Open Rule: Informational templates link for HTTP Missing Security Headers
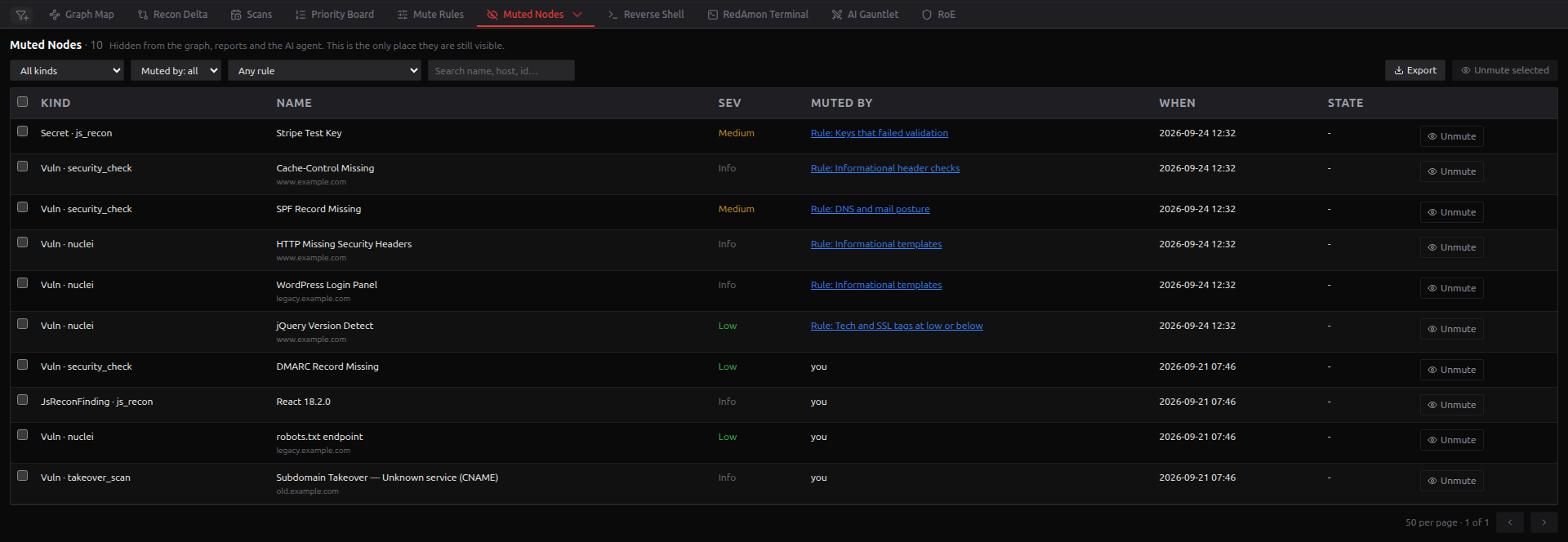The image size is (1568, 542). click(x=876, y=244)
